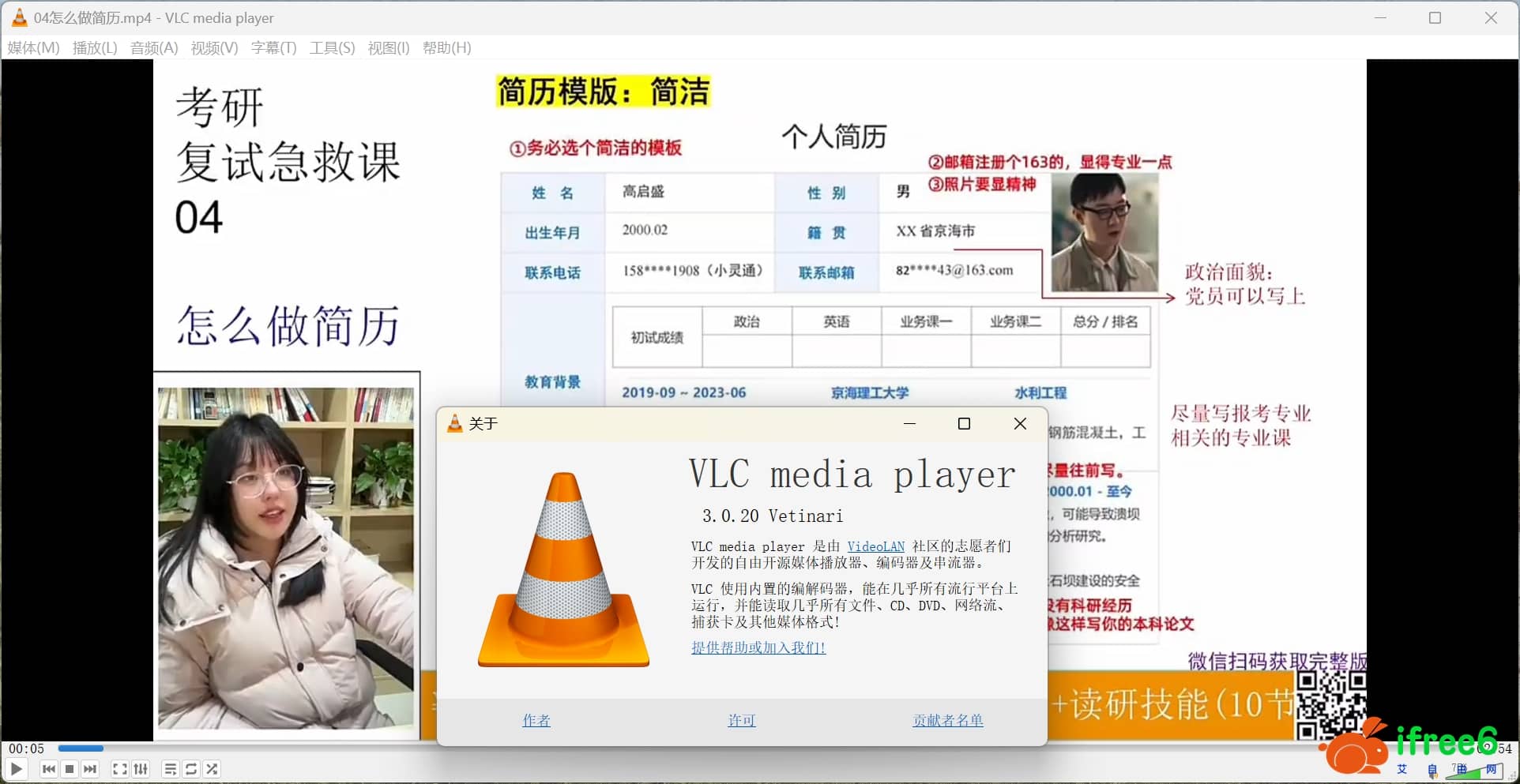Close the 关于 dialog
Screen dimensions: 1520x784
1020,424
